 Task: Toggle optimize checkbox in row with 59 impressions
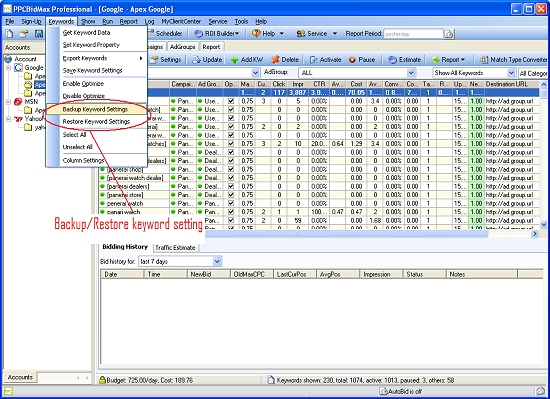(x=230, y=221)
